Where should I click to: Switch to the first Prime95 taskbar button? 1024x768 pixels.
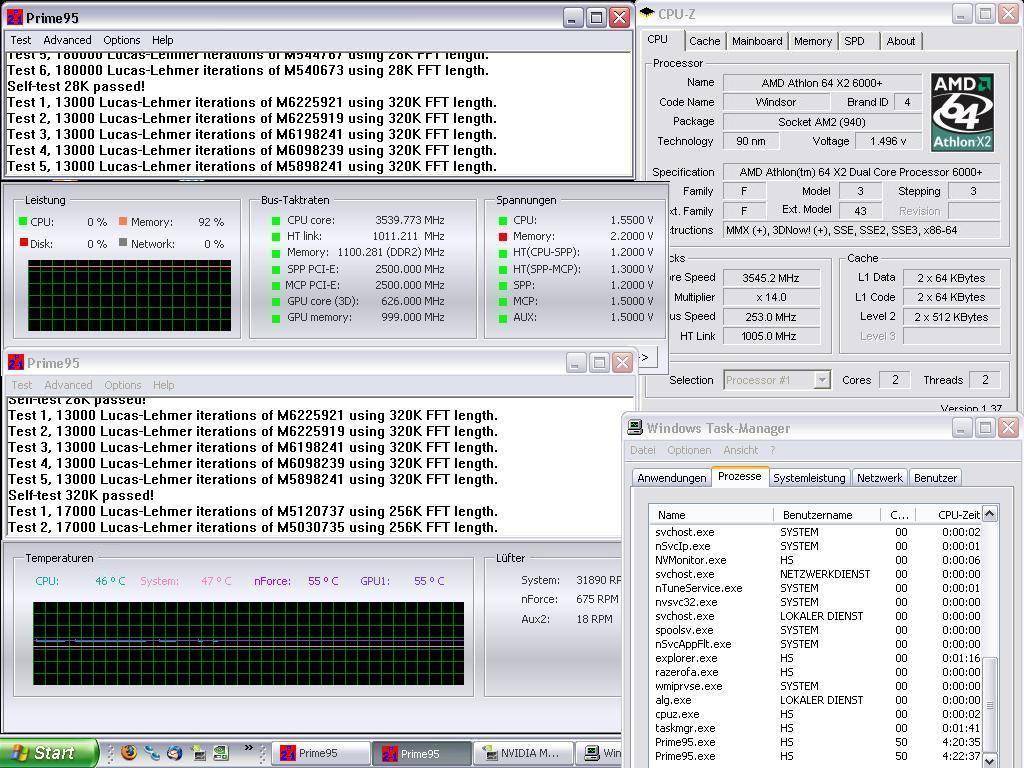click(320, 753)
